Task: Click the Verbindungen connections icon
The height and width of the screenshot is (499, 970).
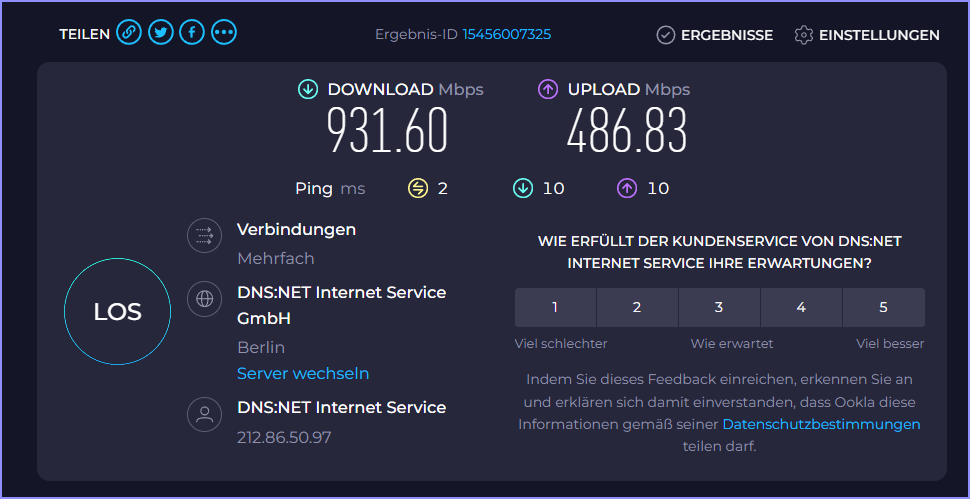Action: click(204, 236)
